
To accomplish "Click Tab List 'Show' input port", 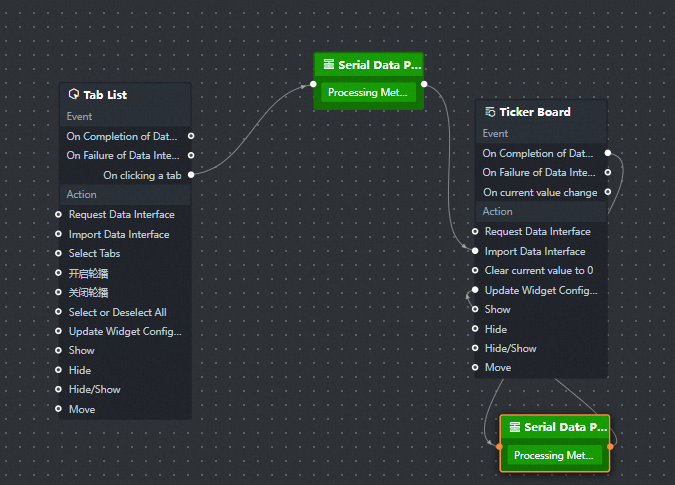I will (59, 350).
